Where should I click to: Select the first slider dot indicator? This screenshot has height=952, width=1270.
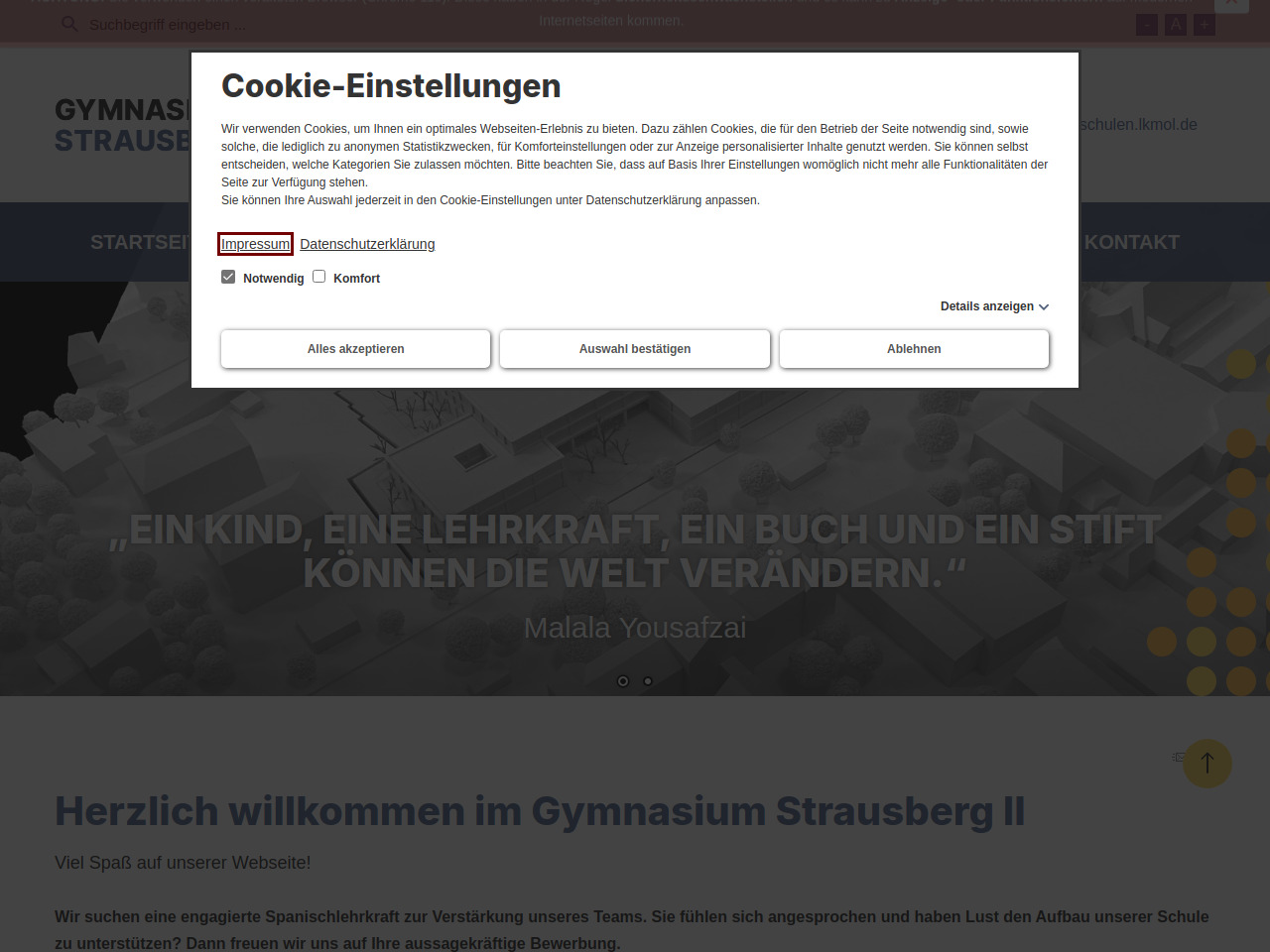click(x=623, y=681)
